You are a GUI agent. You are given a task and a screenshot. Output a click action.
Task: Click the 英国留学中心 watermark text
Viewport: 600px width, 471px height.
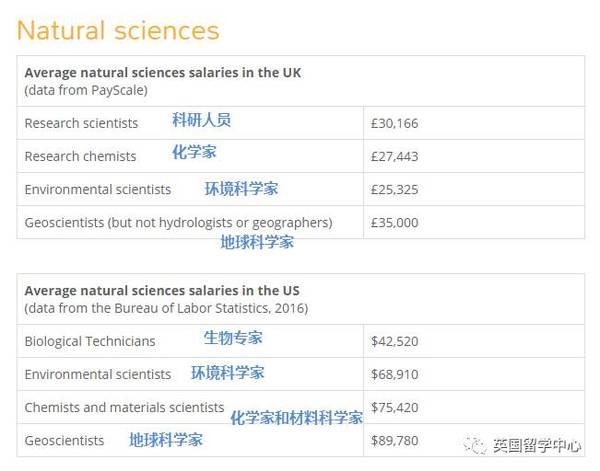537,446
